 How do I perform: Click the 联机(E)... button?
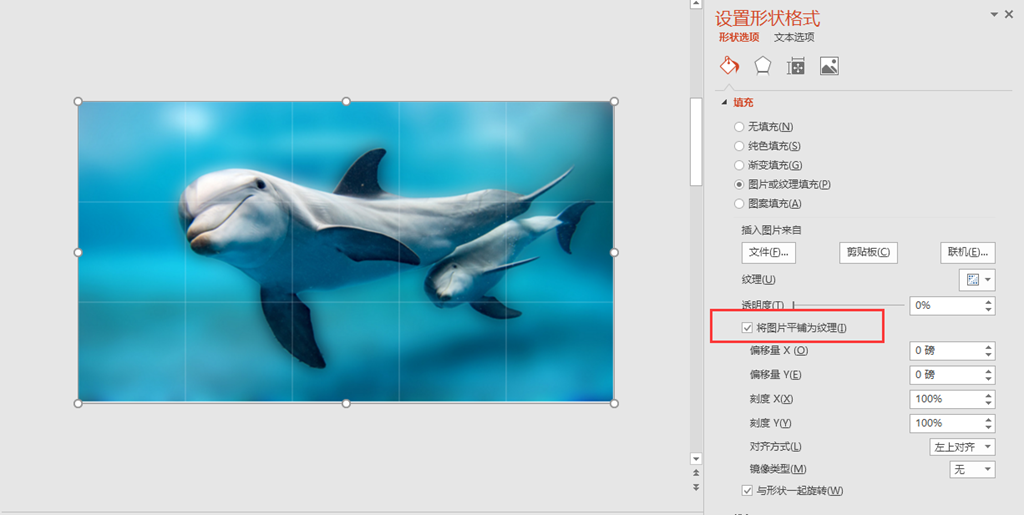point(968,252)
